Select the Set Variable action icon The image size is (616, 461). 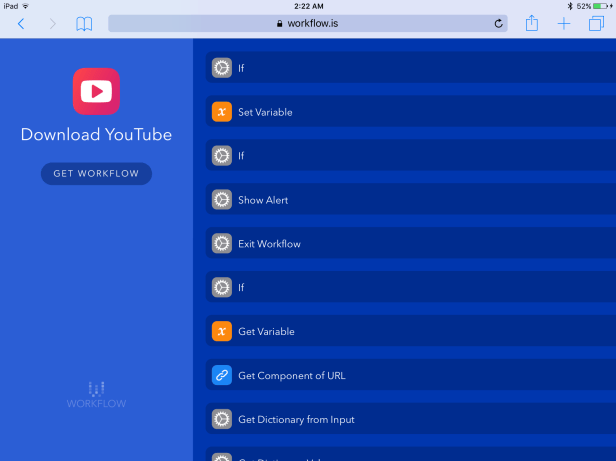[x=222, y=112]
